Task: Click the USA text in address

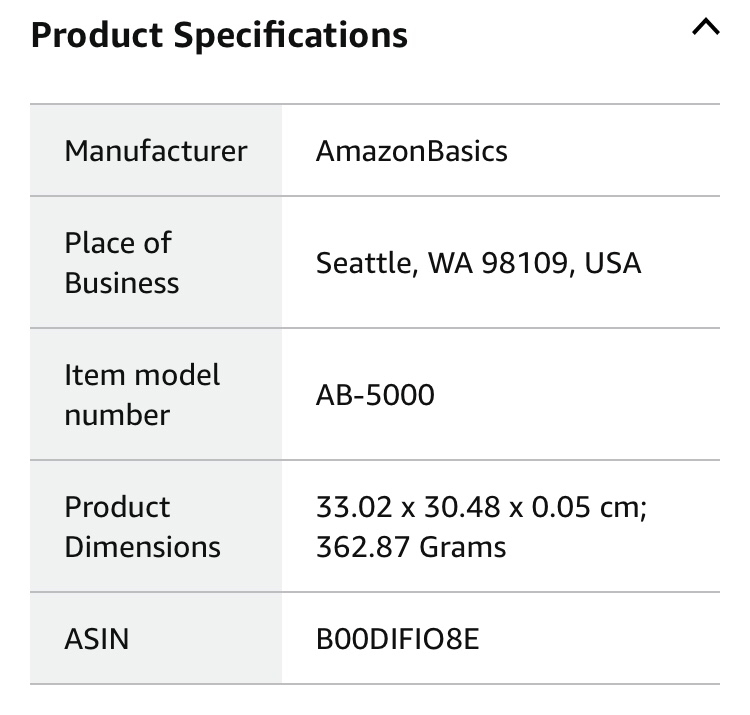Action: (x=613, y=263)
